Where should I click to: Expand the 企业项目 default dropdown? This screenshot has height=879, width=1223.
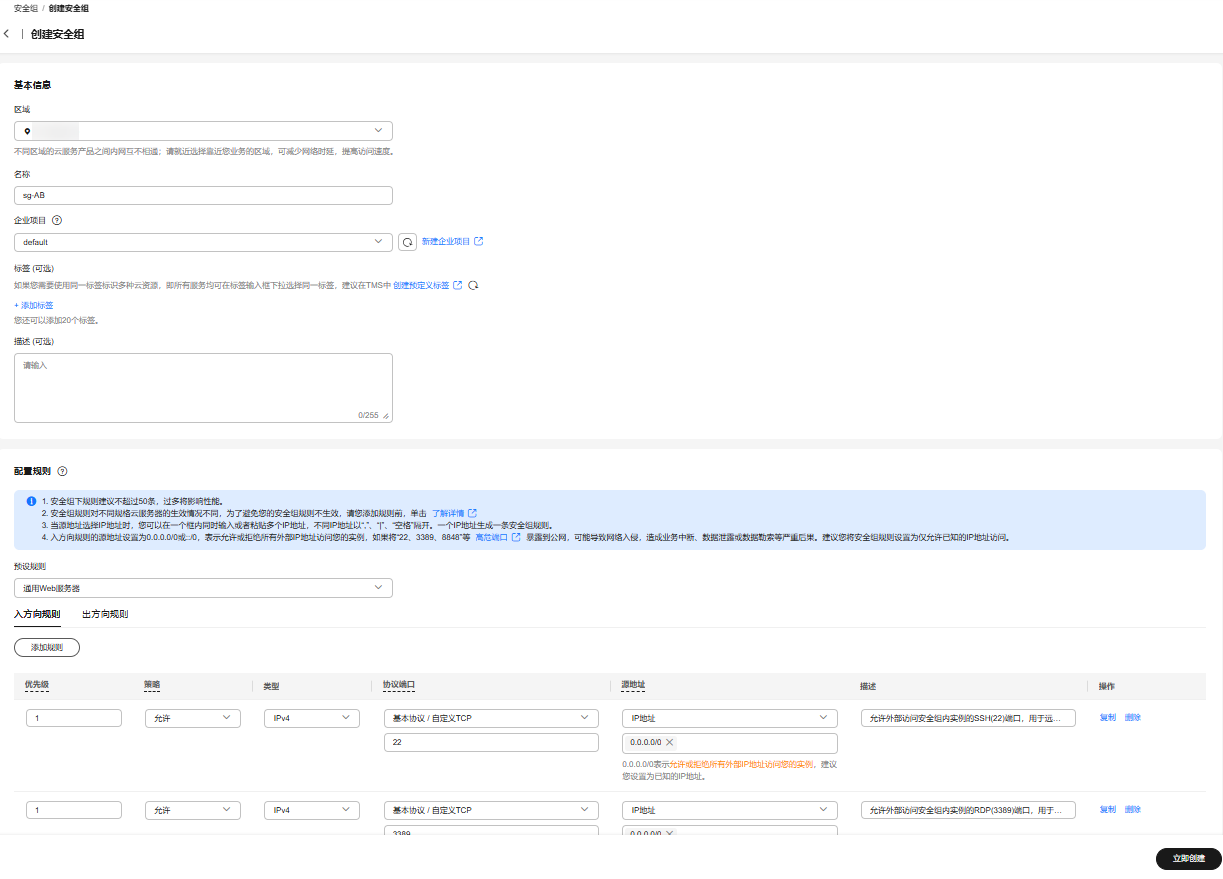coord(378,242)
